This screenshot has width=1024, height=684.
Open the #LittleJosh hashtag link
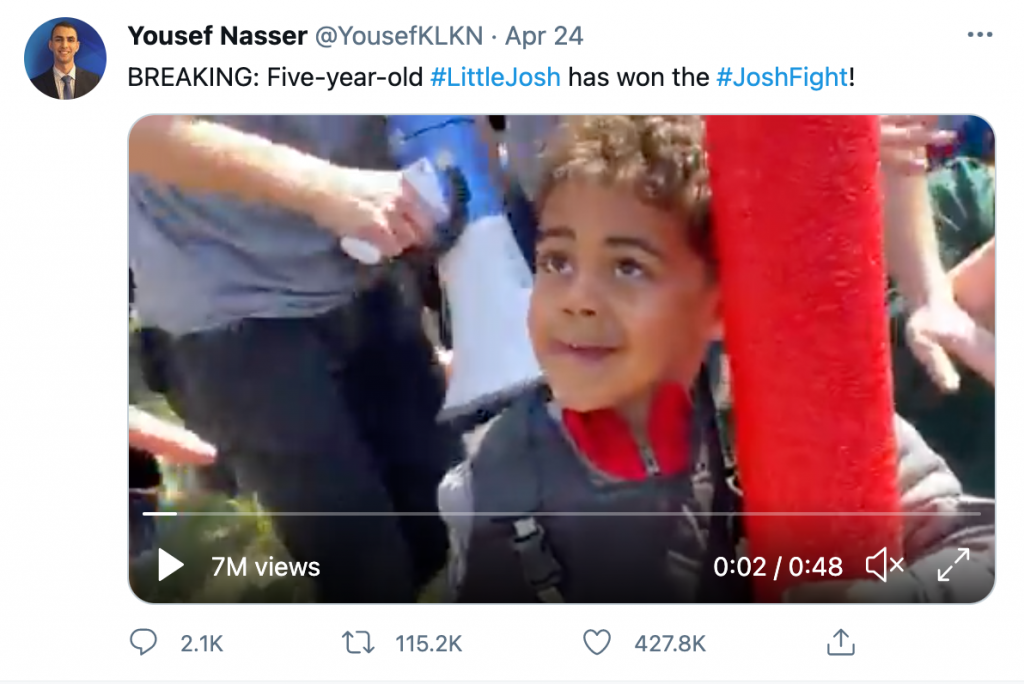click(x=495, y=77)
